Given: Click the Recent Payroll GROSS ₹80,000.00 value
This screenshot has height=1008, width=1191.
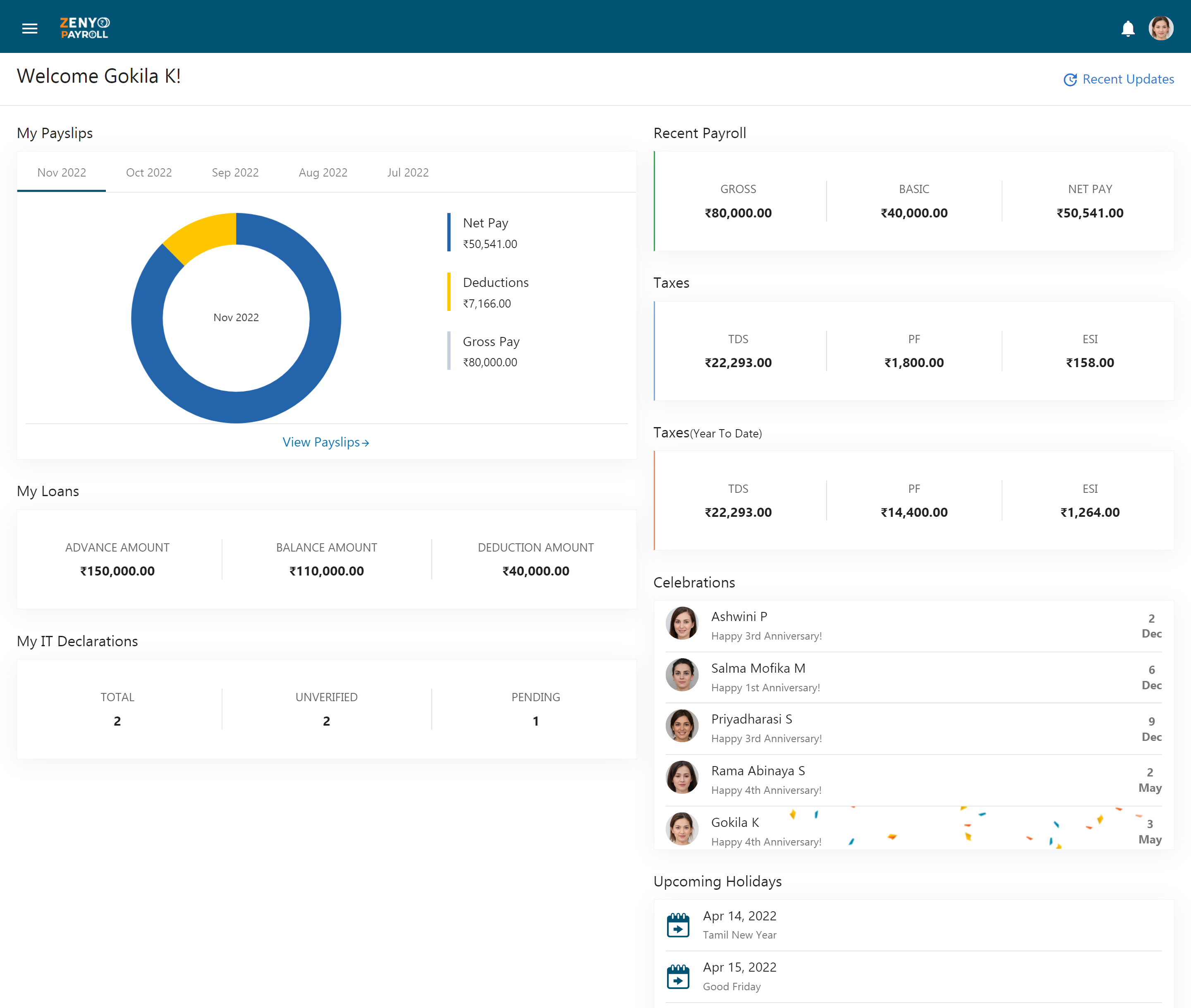Looking at the screenshot, I should click(738, 213).
